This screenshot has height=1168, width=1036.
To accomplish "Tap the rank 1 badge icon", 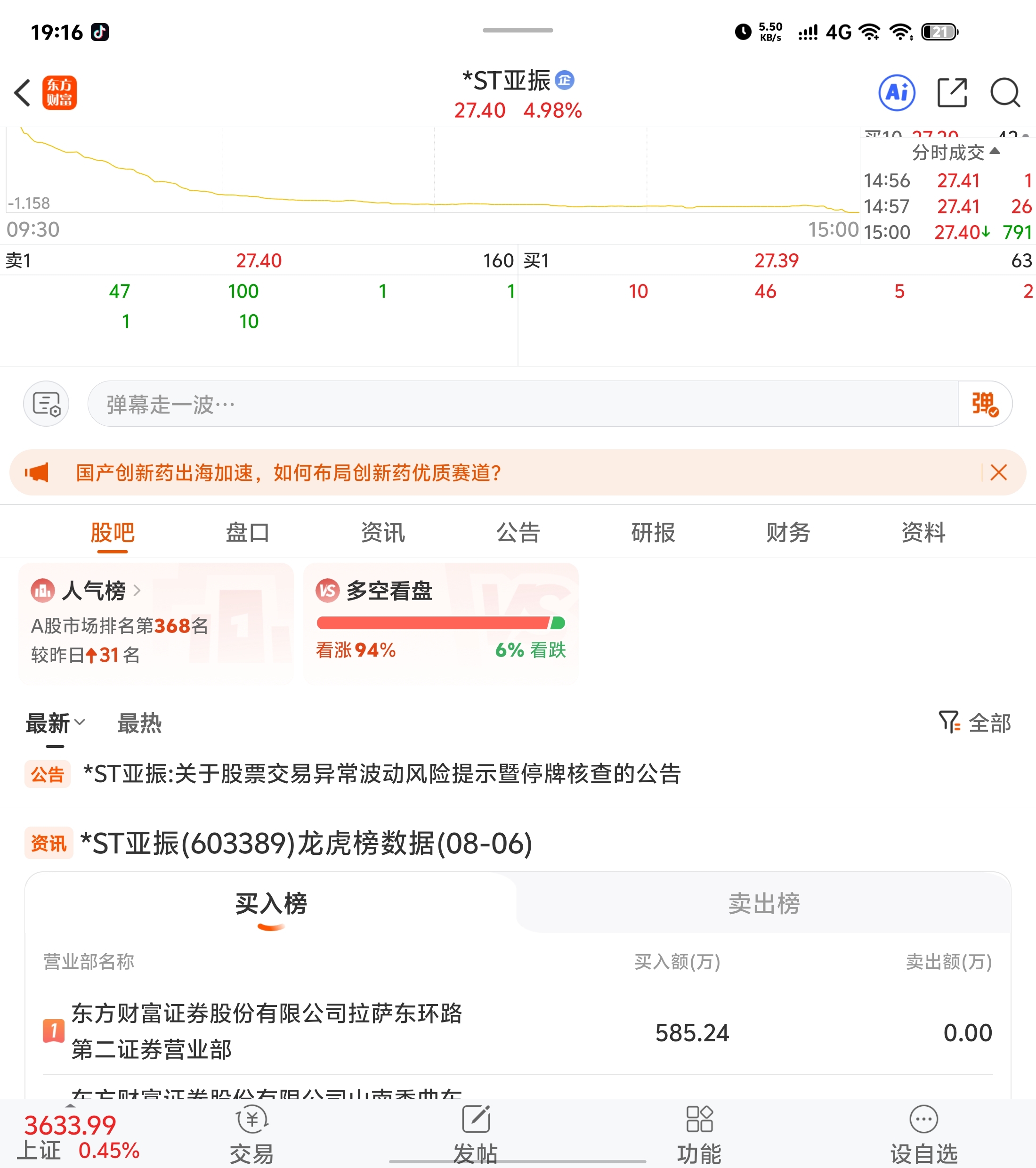I will (54, 1031).
